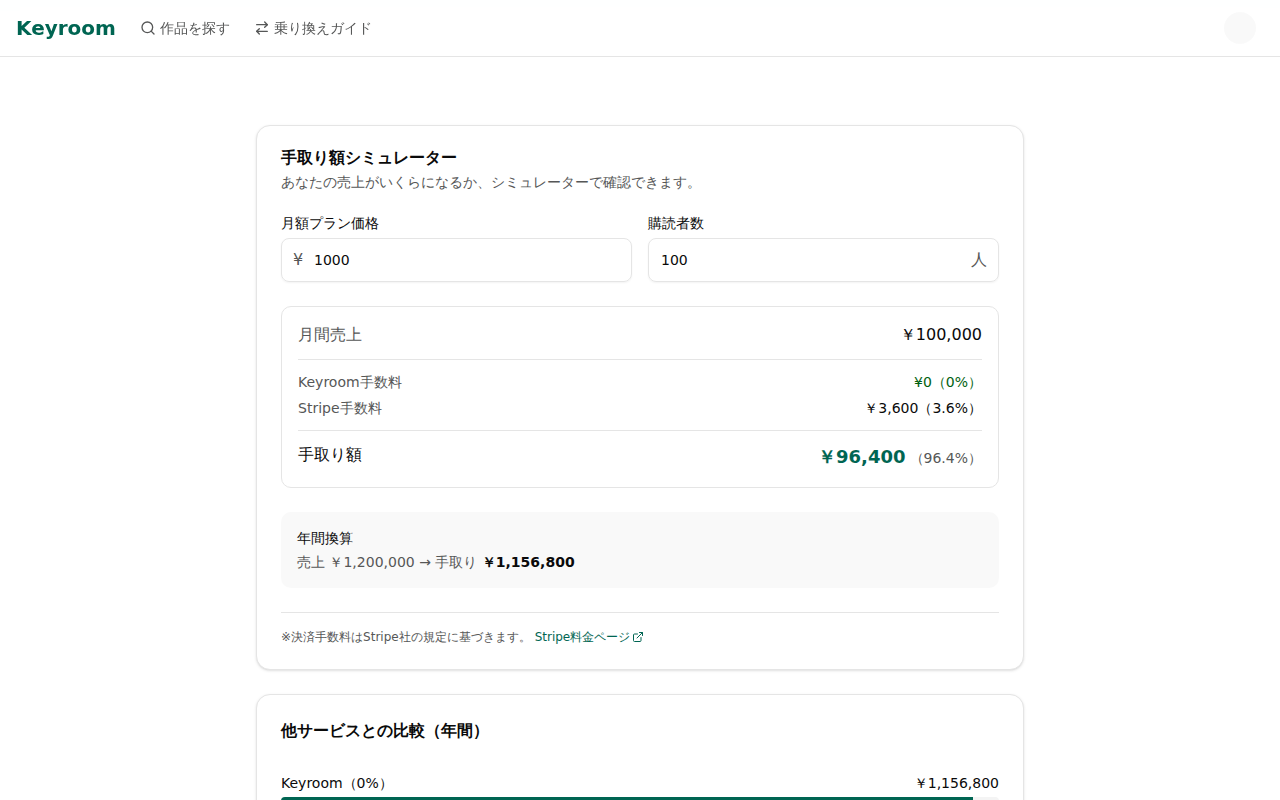Select the Keyroom手数料 label
The image size is (1280, 800).
pos(350,382)
